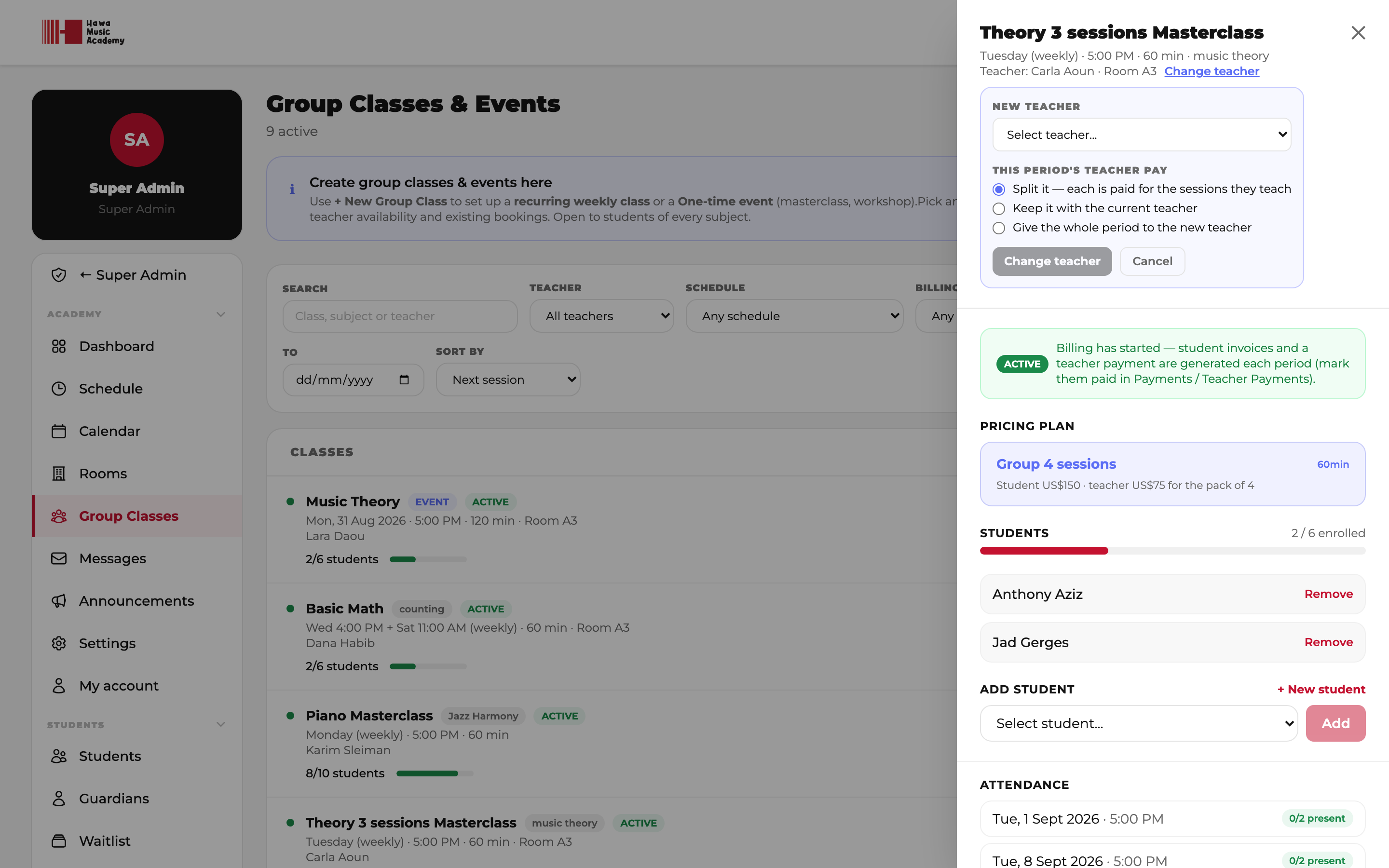
Task: Click the + New student link
Action: coord(1321,690)
